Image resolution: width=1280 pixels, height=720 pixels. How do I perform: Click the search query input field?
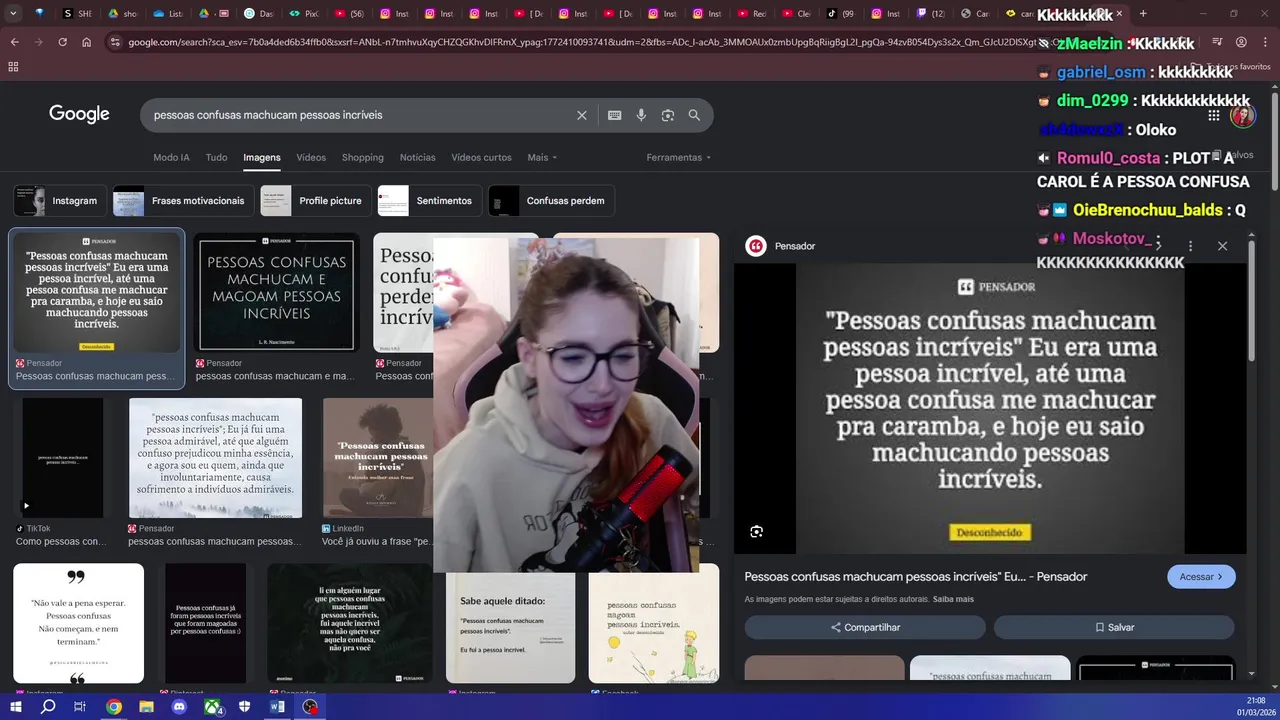360,115
